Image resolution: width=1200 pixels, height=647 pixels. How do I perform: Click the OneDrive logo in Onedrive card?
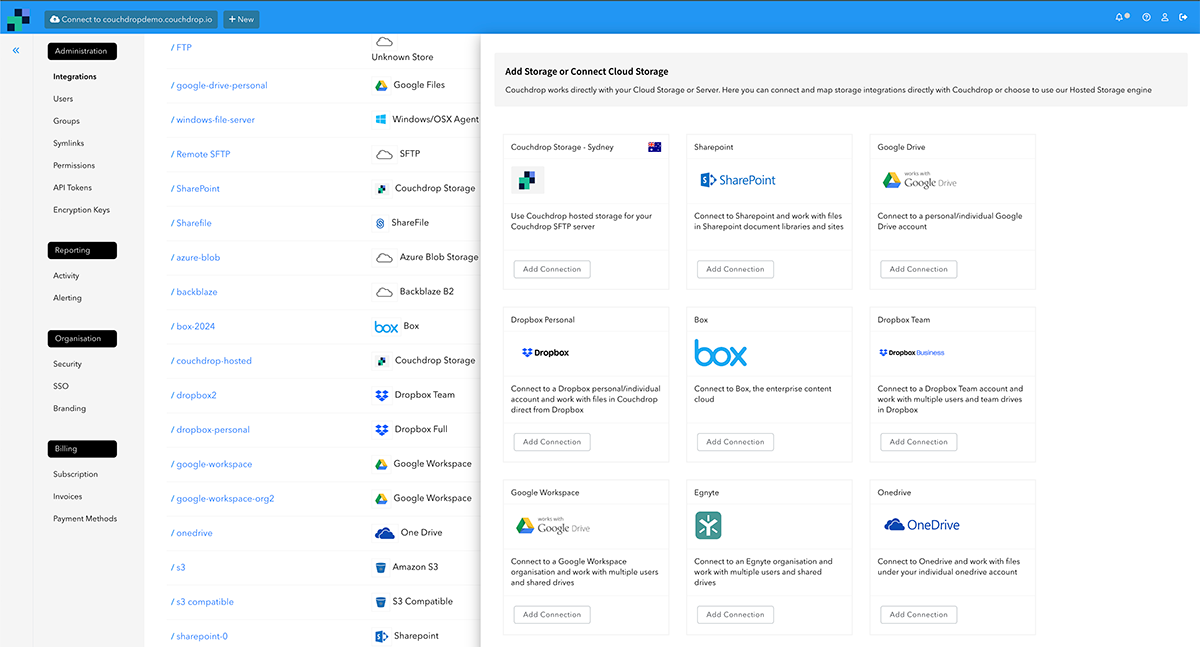point(921,525)
